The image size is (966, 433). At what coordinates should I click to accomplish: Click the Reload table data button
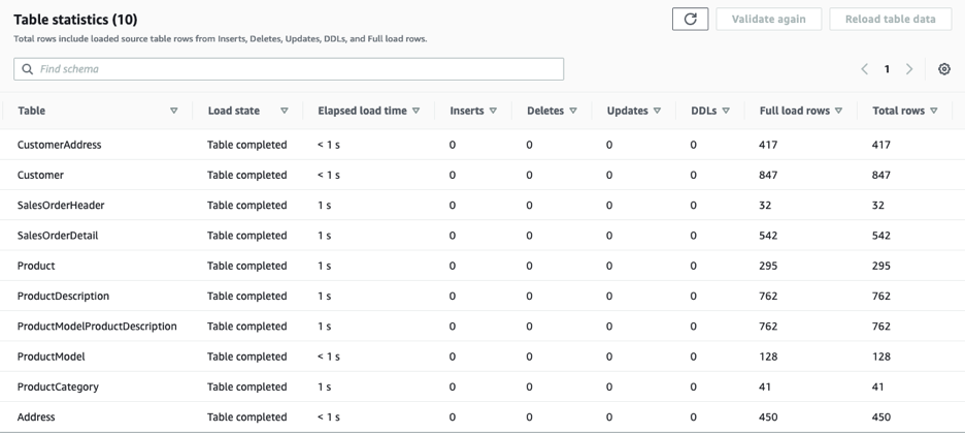890,19
